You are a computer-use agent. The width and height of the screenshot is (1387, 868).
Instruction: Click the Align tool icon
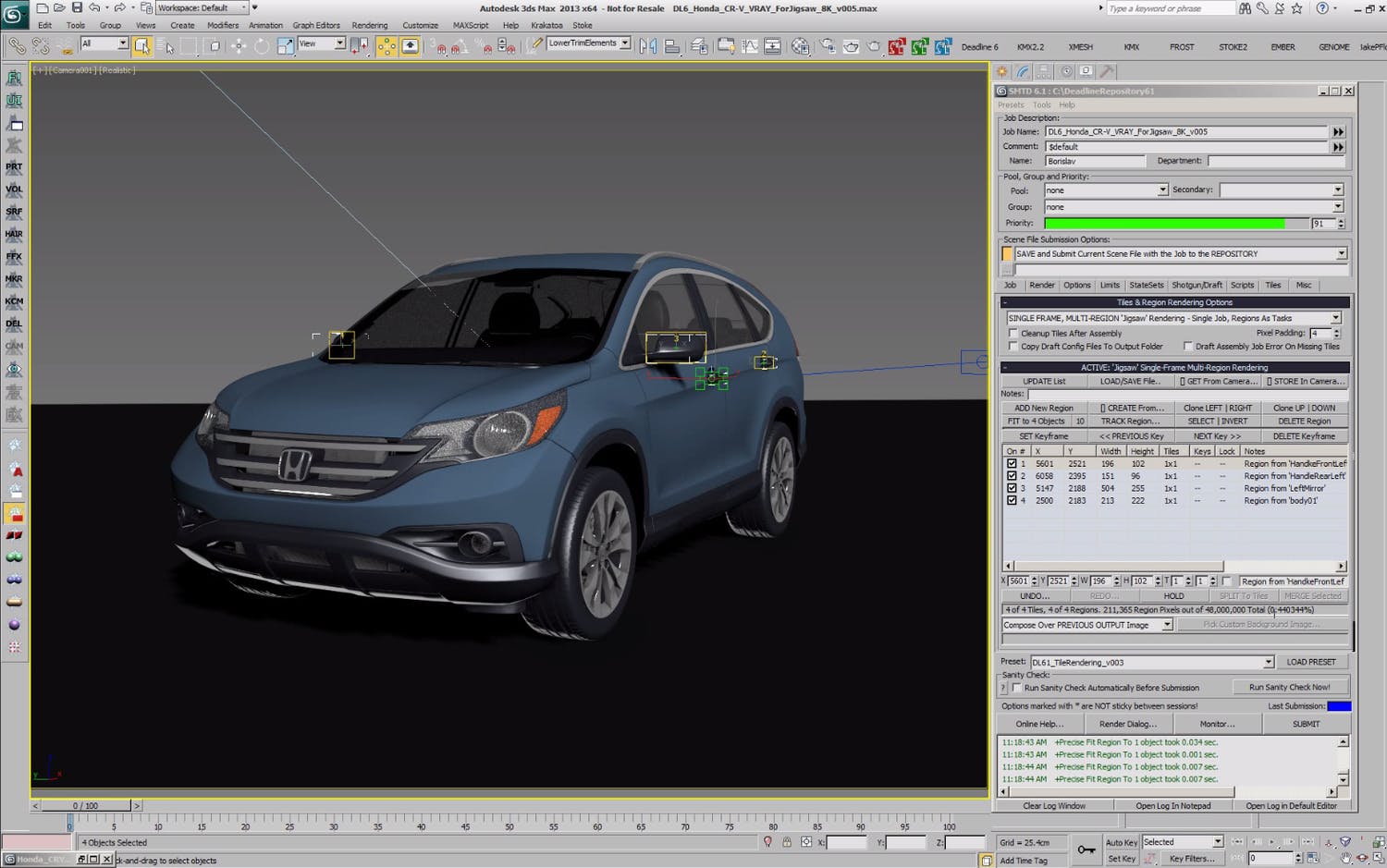pyautogui.click(x=672, y=45)
